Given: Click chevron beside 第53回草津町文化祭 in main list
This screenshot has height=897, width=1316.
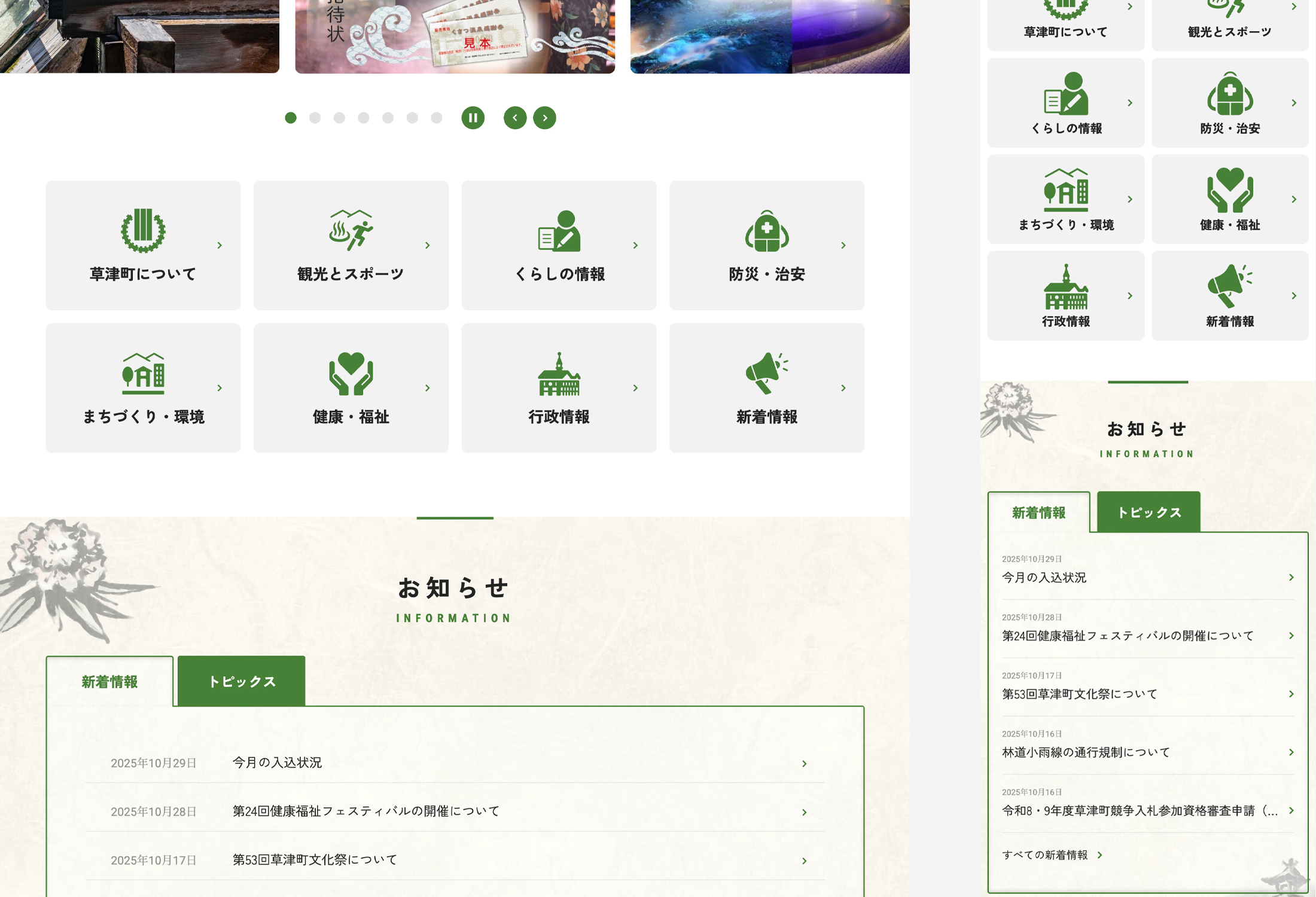Looking at the screenshot, I should (x=804, y=861).
